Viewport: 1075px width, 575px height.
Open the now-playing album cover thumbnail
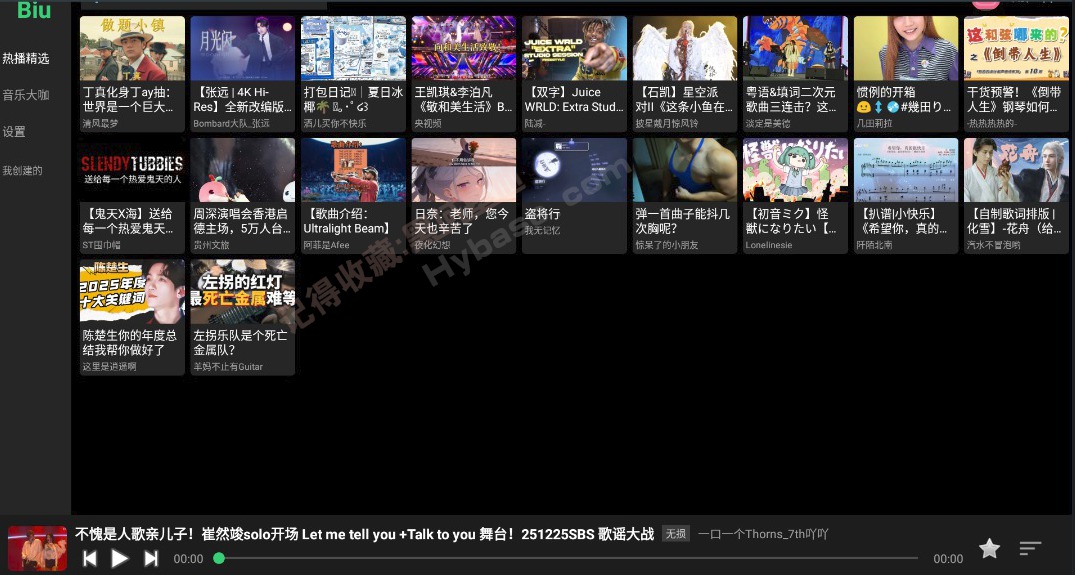[x=37, y=548]
